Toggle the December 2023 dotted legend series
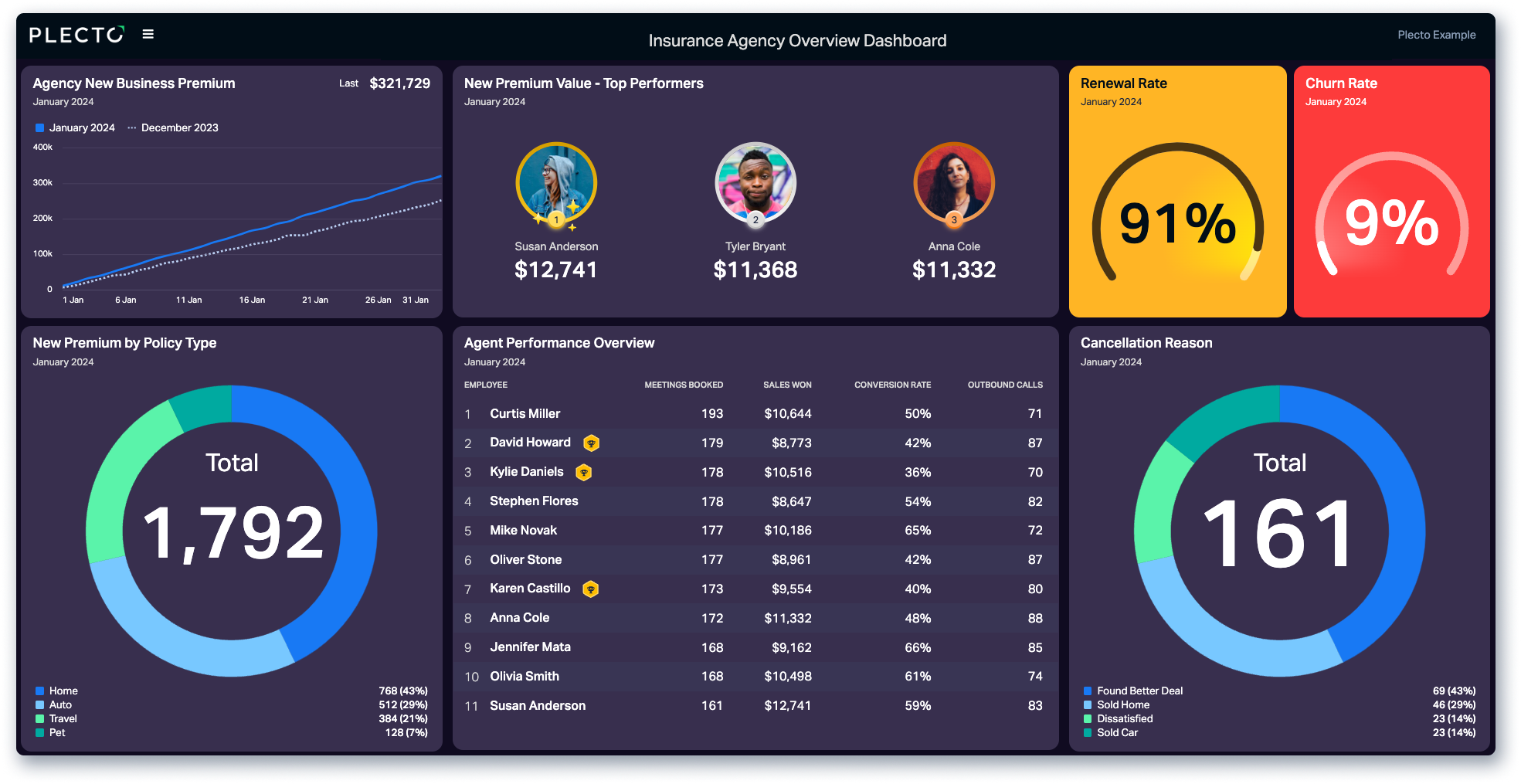The width and height of the screenshot is (1521, 784). click(x=173, y=127)
